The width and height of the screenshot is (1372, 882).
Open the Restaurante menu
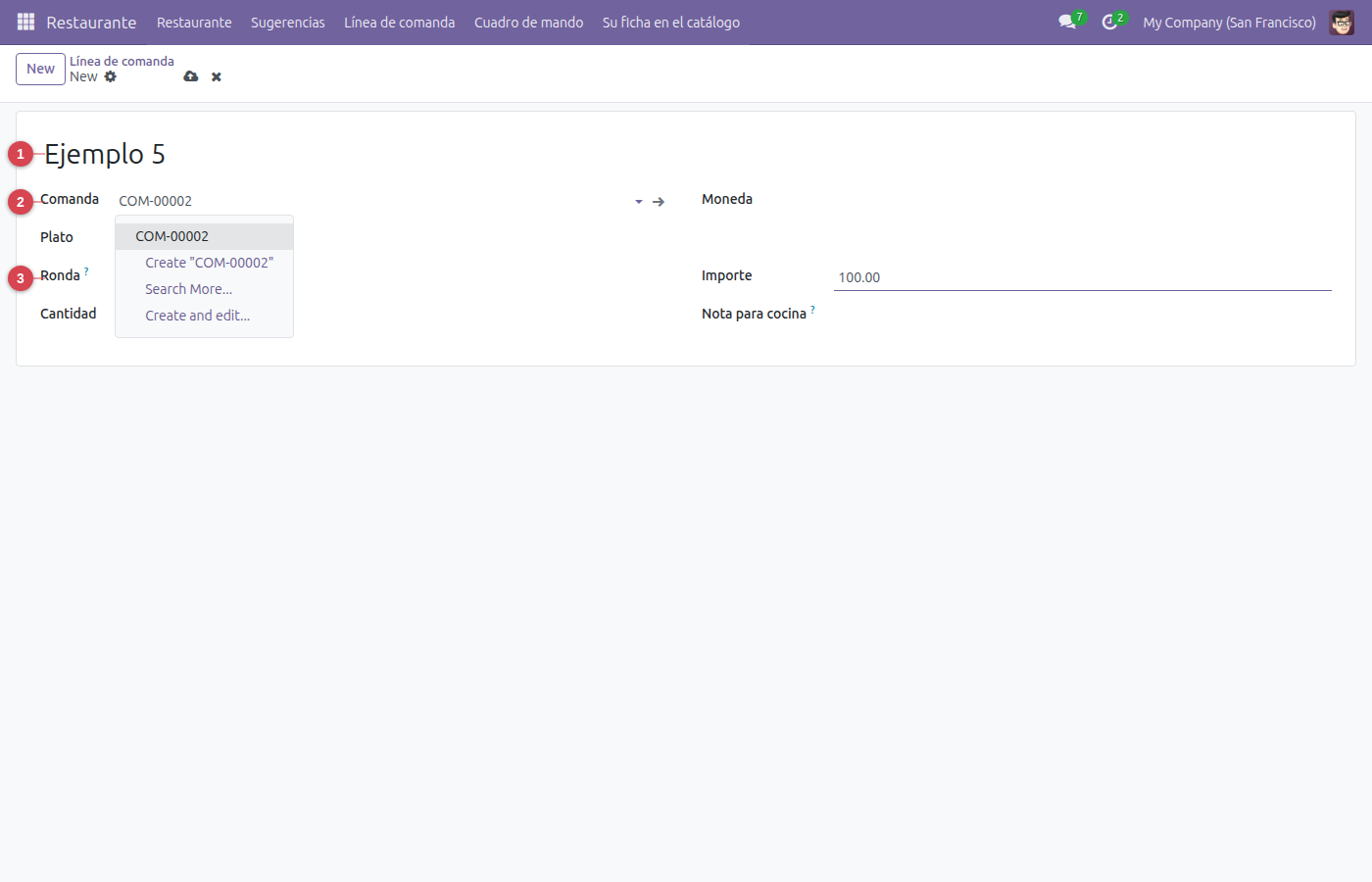[194, 22]
